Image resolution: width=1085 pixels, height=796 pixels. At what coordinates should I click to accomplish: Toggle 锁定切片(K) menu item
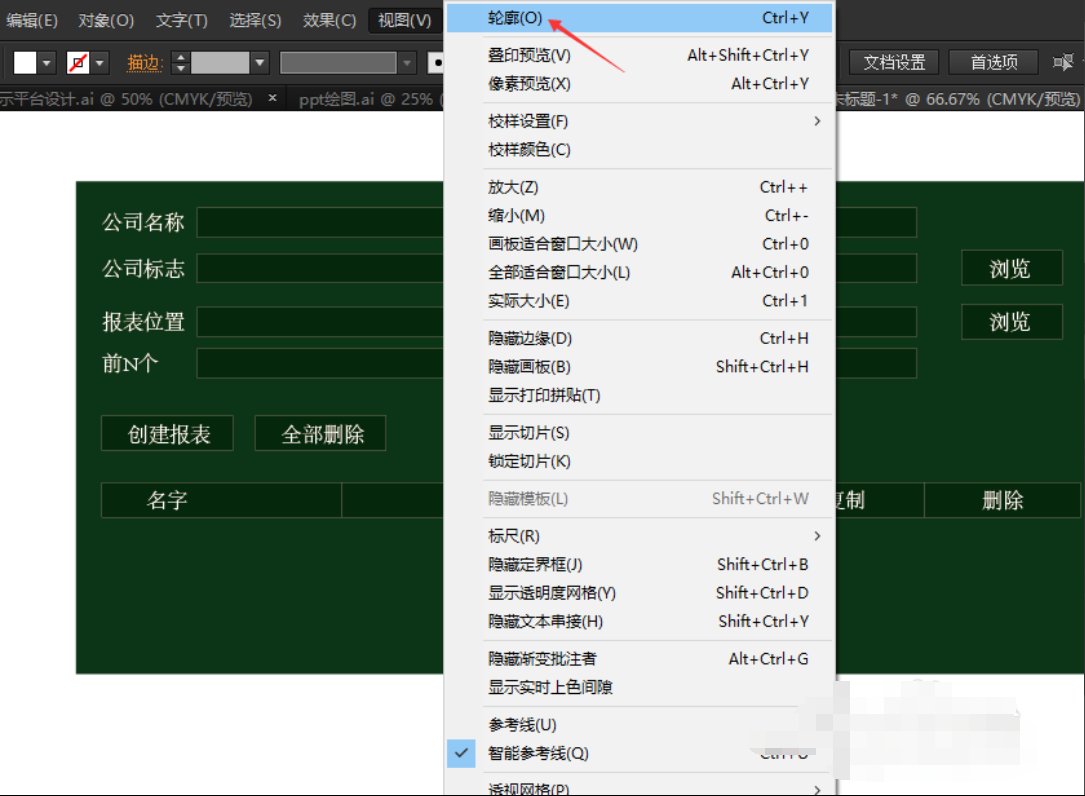tap(639, 462)
